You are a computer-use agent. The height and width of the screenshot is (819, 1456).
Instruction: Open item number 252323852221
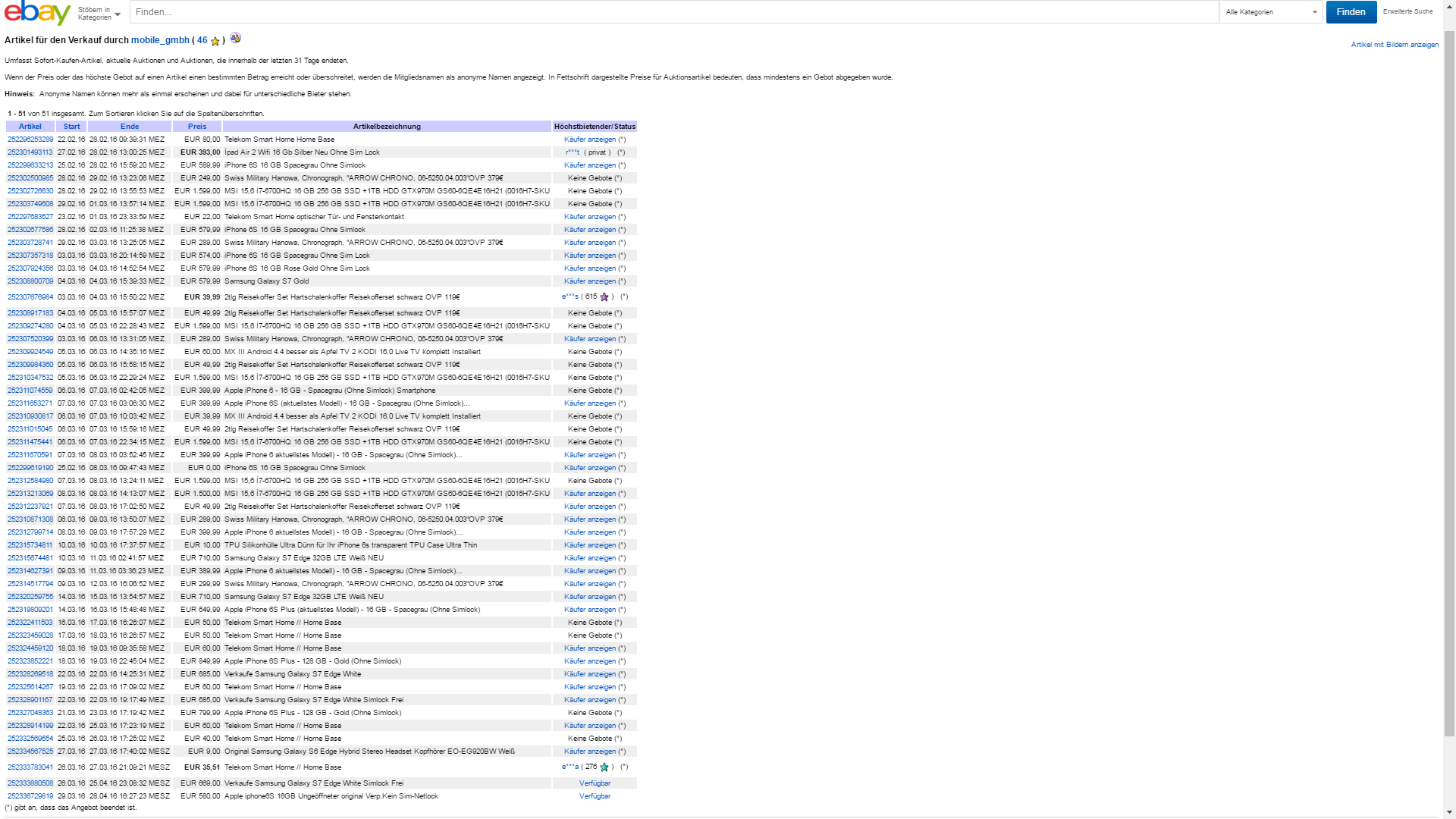[30, 661]
